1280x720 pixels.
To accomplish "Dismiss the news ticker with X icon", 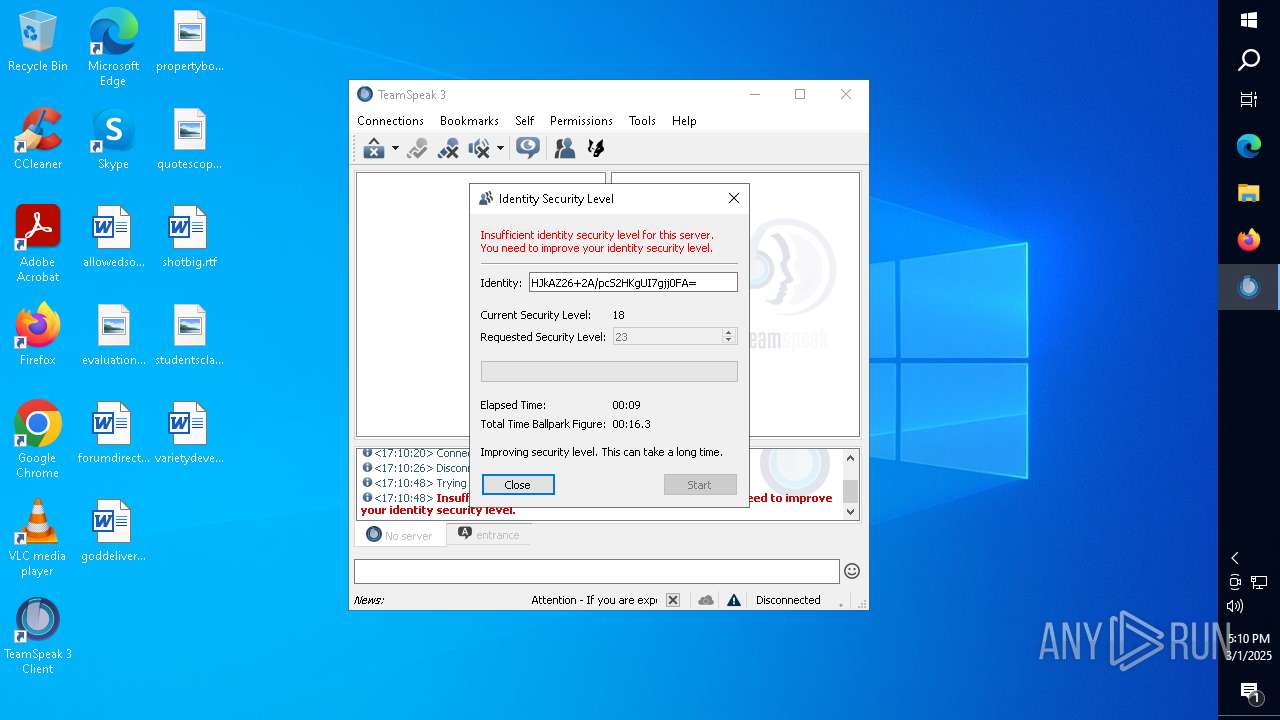I will pyautogui.click(x=673, y=600).
